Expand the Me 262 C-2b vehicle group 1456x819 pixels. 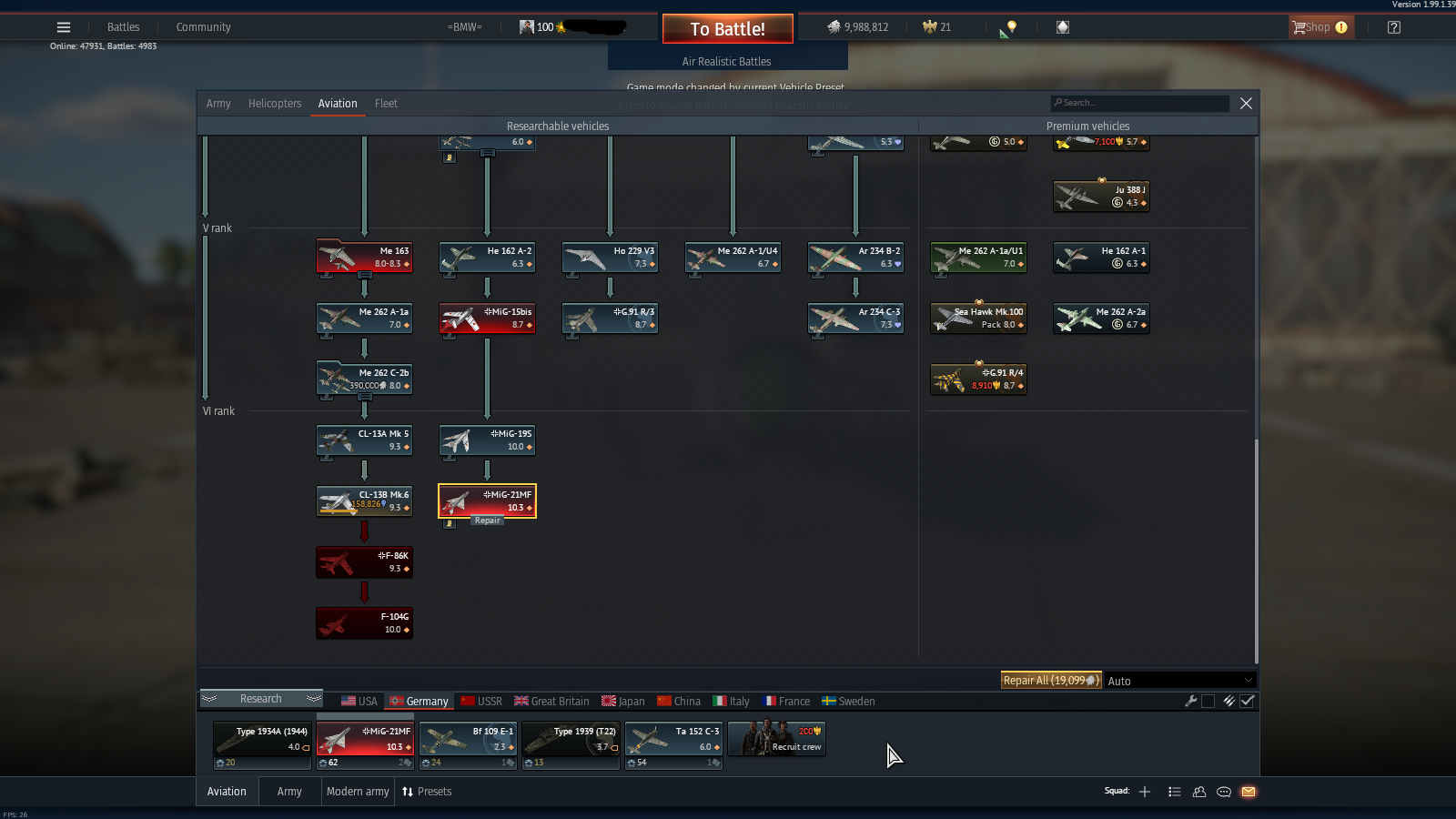[365, 397]
